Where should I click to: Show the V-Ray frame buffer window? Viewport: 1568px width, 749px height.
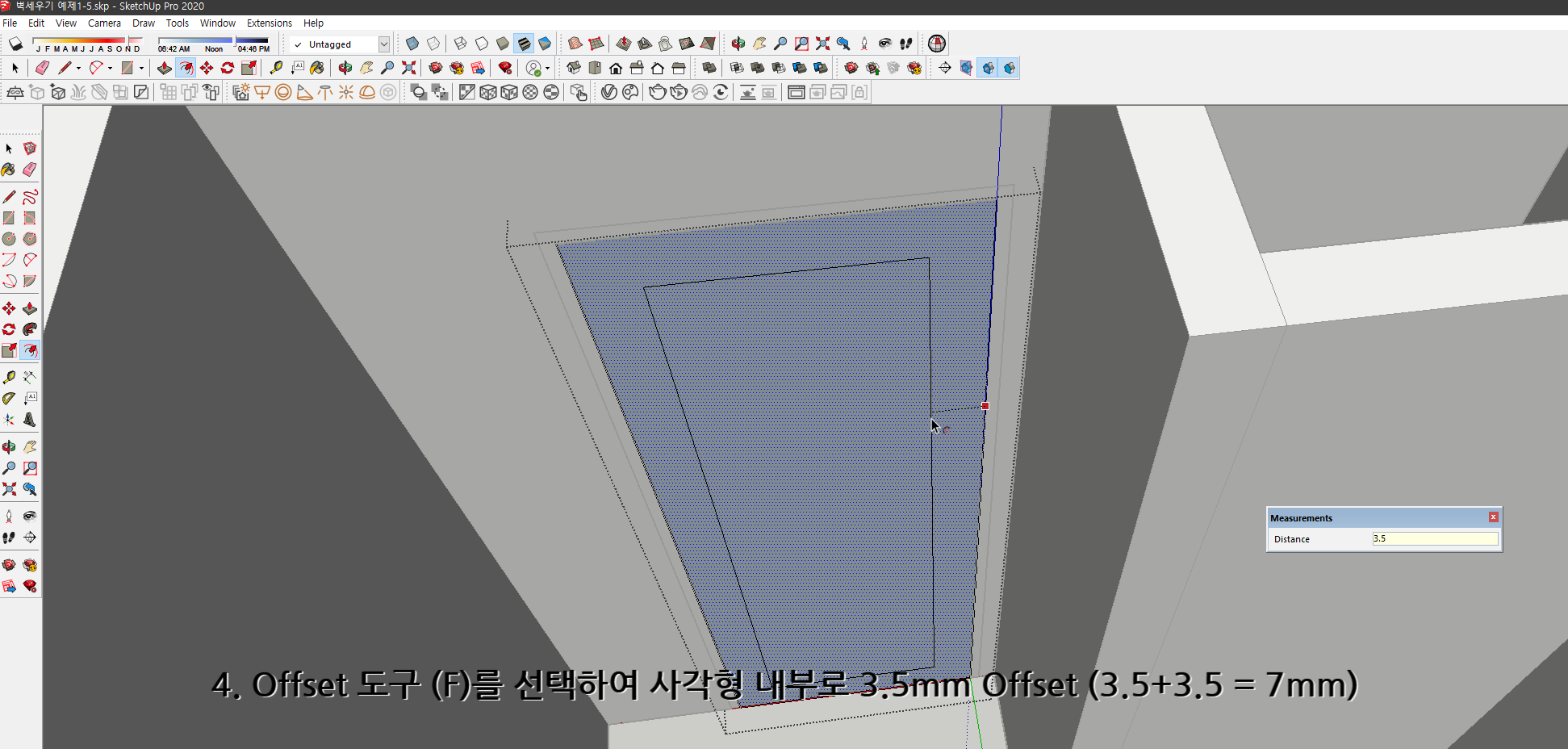(x=797, y=92)
